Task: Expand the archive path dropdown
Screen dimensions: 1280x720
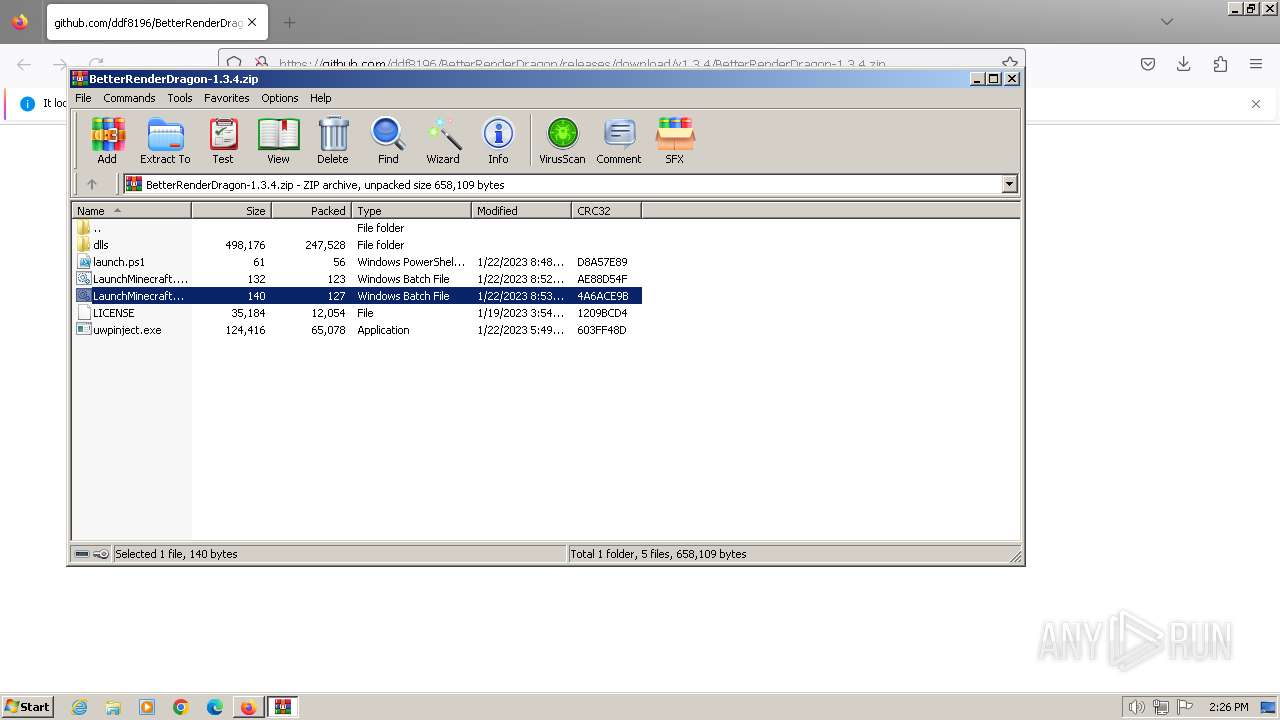Action: tap(1009, 184)
